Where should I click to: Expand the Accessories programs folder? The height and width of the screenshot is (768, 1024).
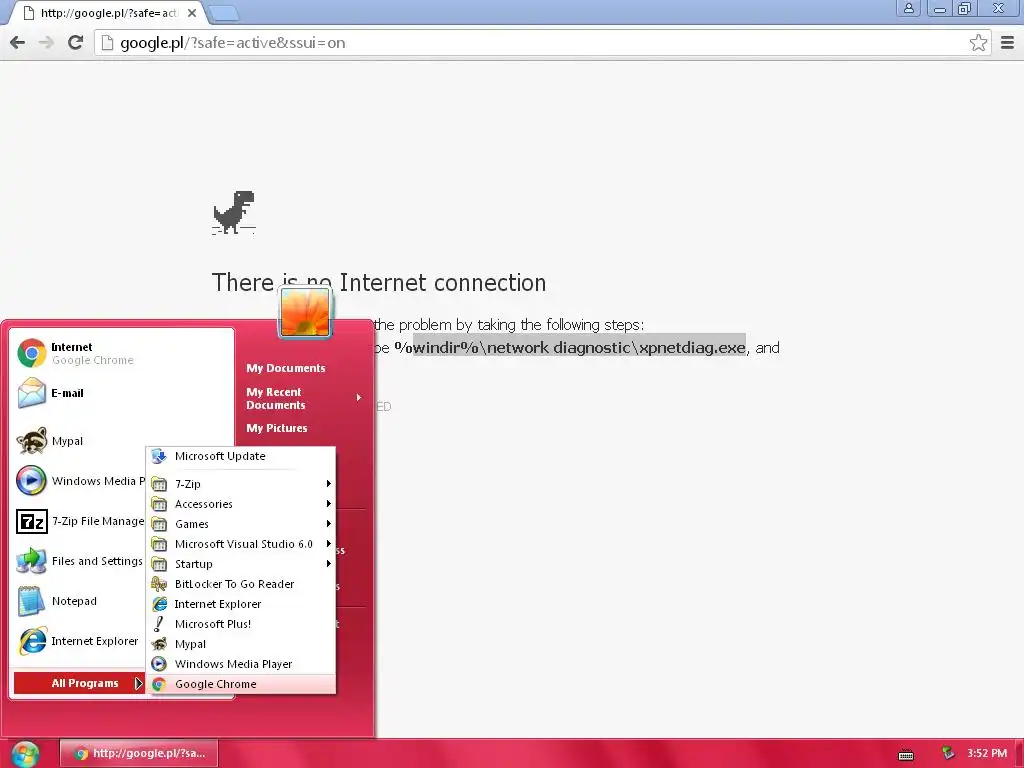tap(240, 504)
